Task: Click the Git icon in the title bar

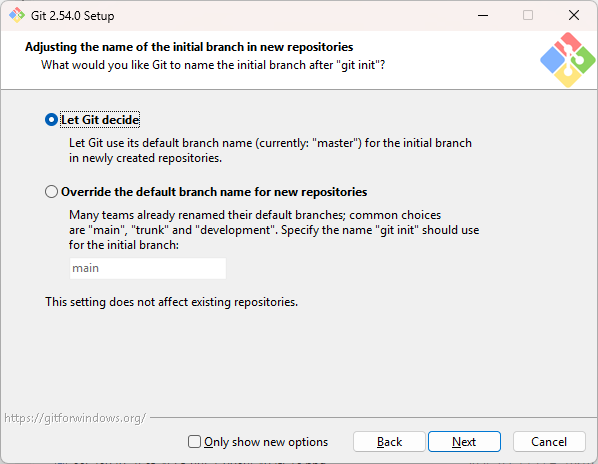Action: [x=16, y=15]
